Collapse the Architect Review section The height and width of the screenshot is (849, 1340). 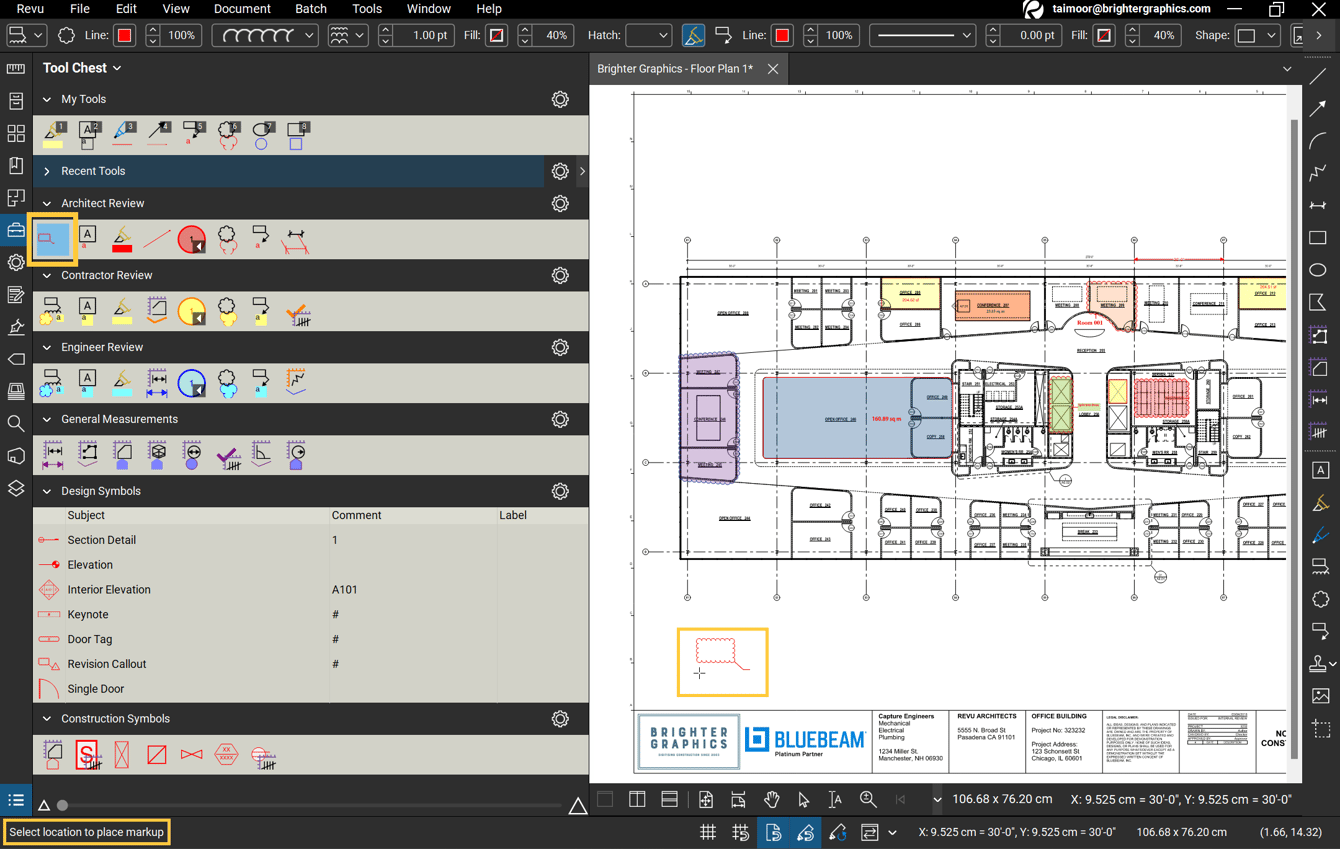click(47, 203)
